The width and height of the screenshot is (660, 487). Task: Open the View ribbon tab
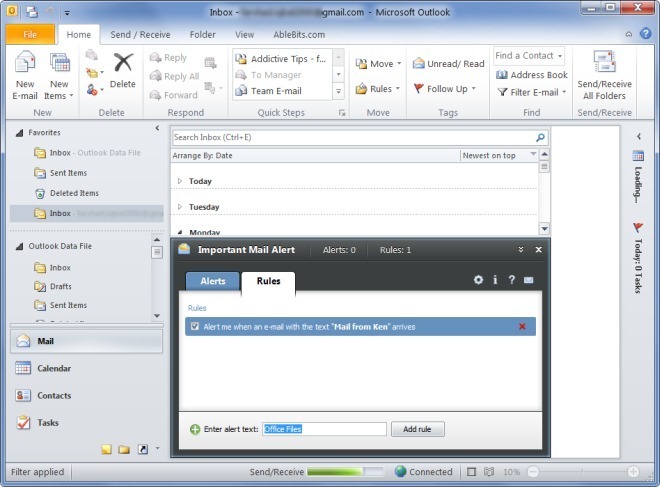[x=244, y=35]
